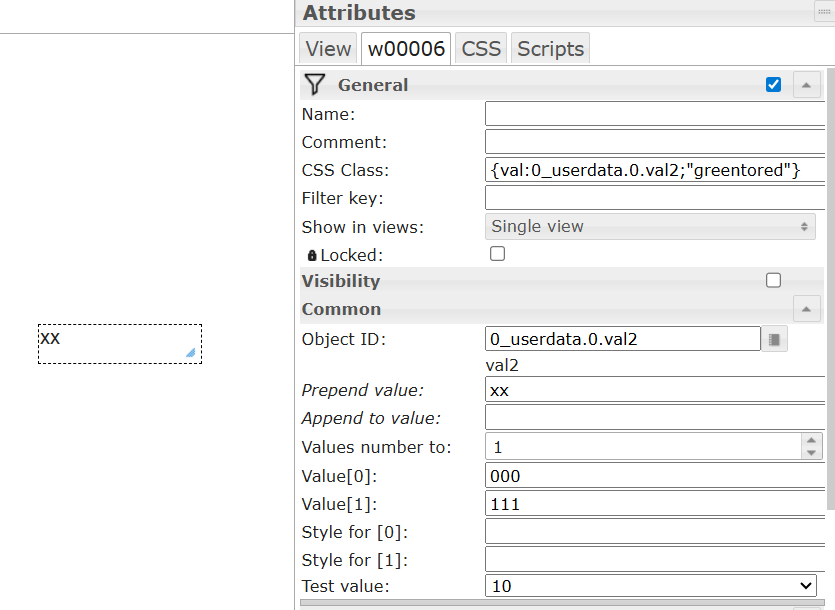
Task: Open the CSS tab
Action: [x=481, y=48]
